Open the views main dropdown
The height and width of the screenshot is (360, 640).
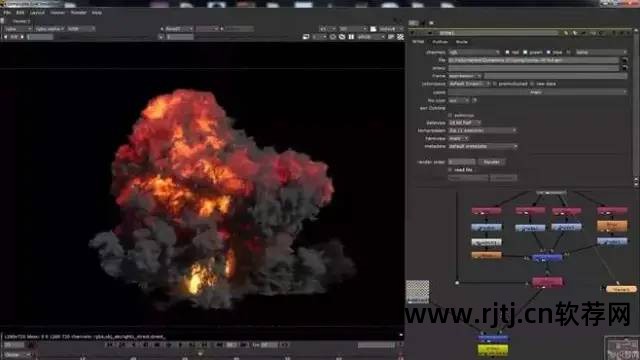538,92
